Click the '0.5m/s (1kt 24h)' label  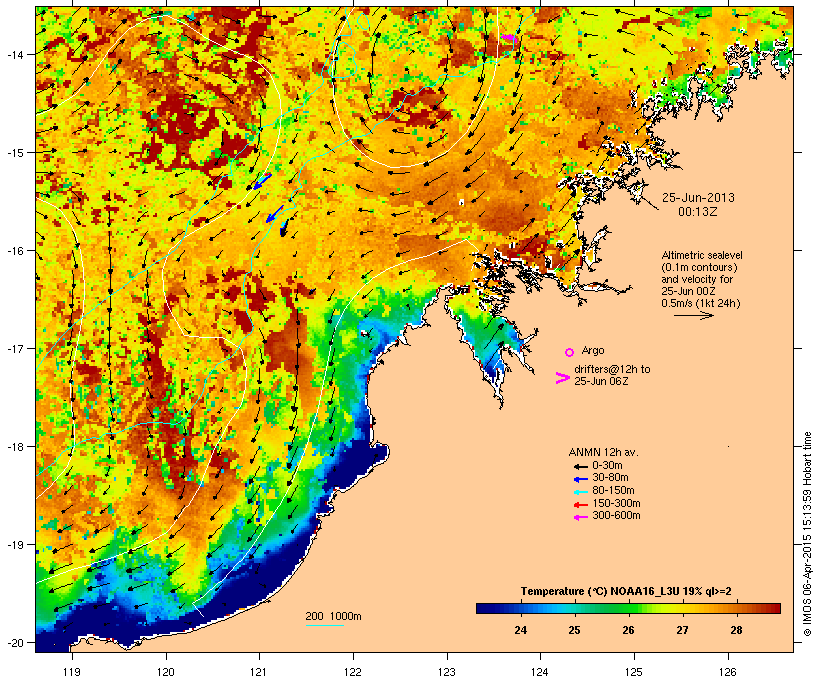click(701, 303)
